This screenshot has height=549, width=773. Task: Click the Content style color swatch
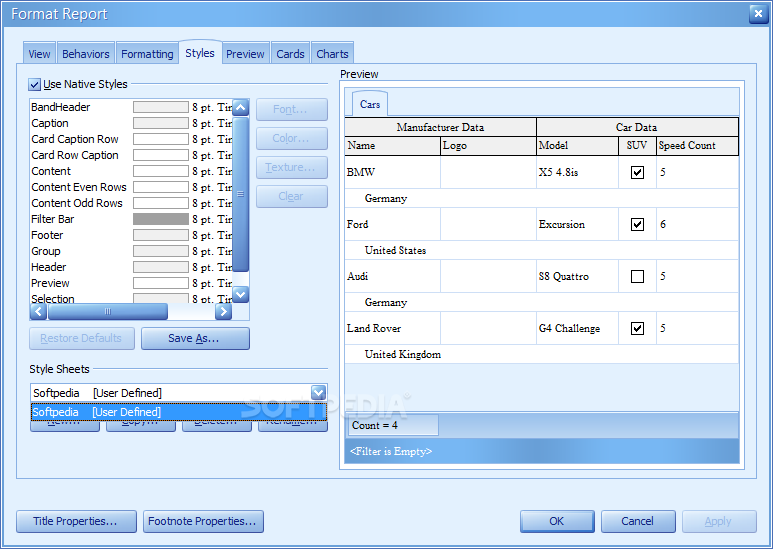(161, 171)
